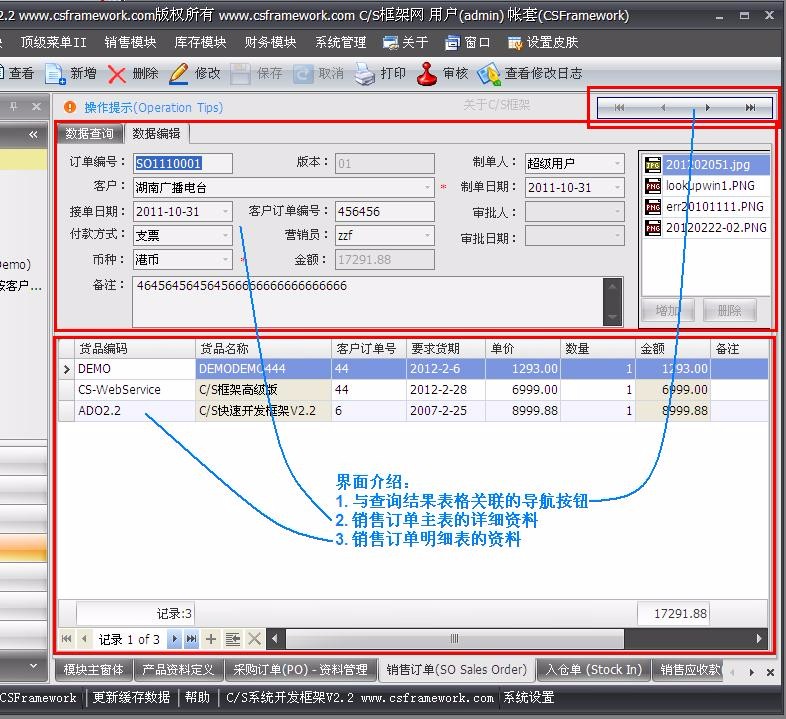Open the 系统管理 menu
Screen dimensions: 786x719
click(x=340, y=43)
